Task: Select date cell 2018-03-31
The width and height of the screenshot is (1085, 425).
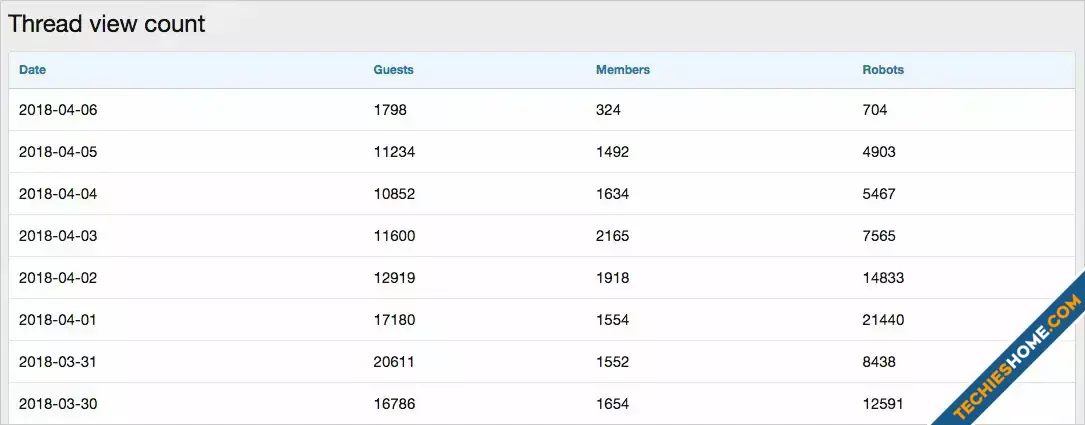Action: coord(58,362)
